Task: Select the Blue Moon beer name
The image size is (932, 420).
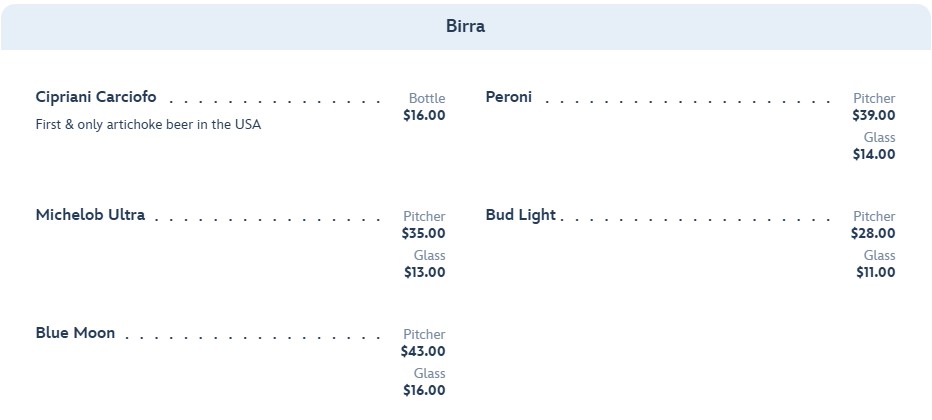Action: click(x=75, y=333)
